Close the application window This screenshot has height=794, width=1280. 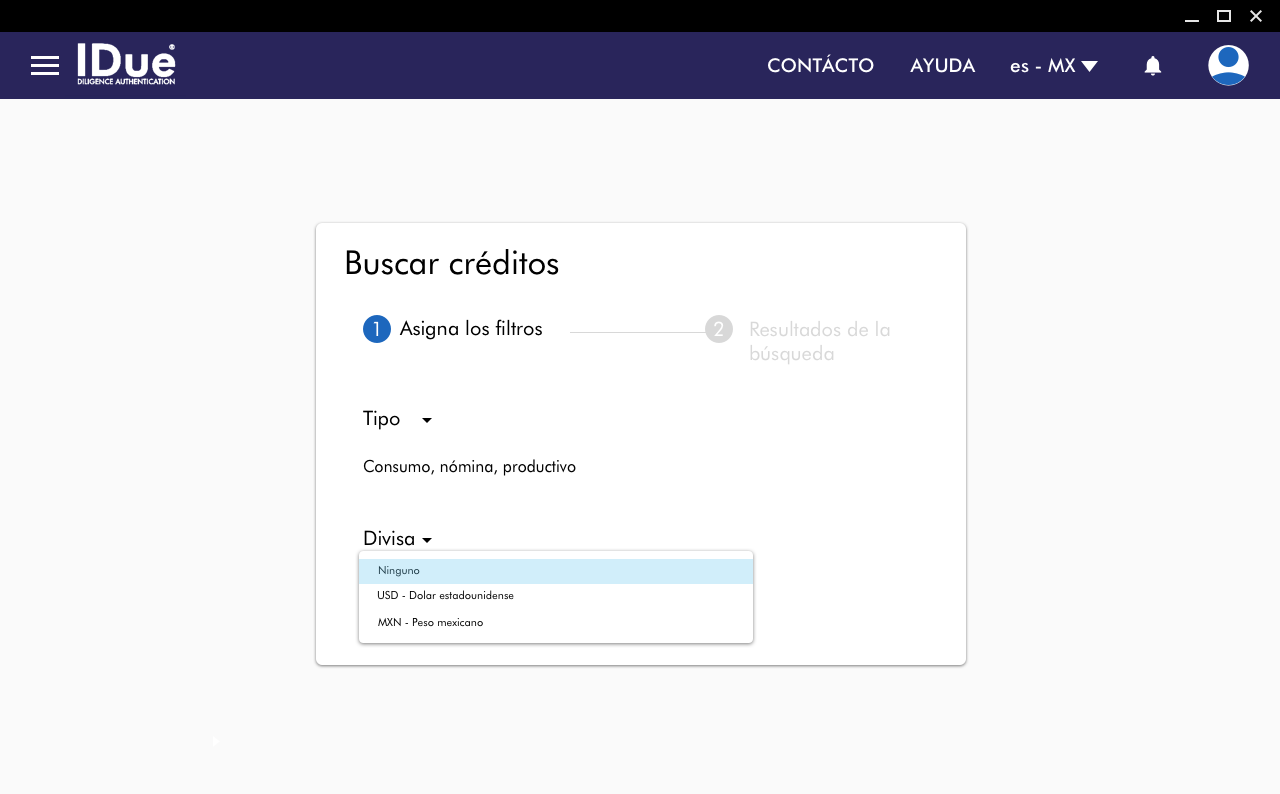coord(1256,16)
